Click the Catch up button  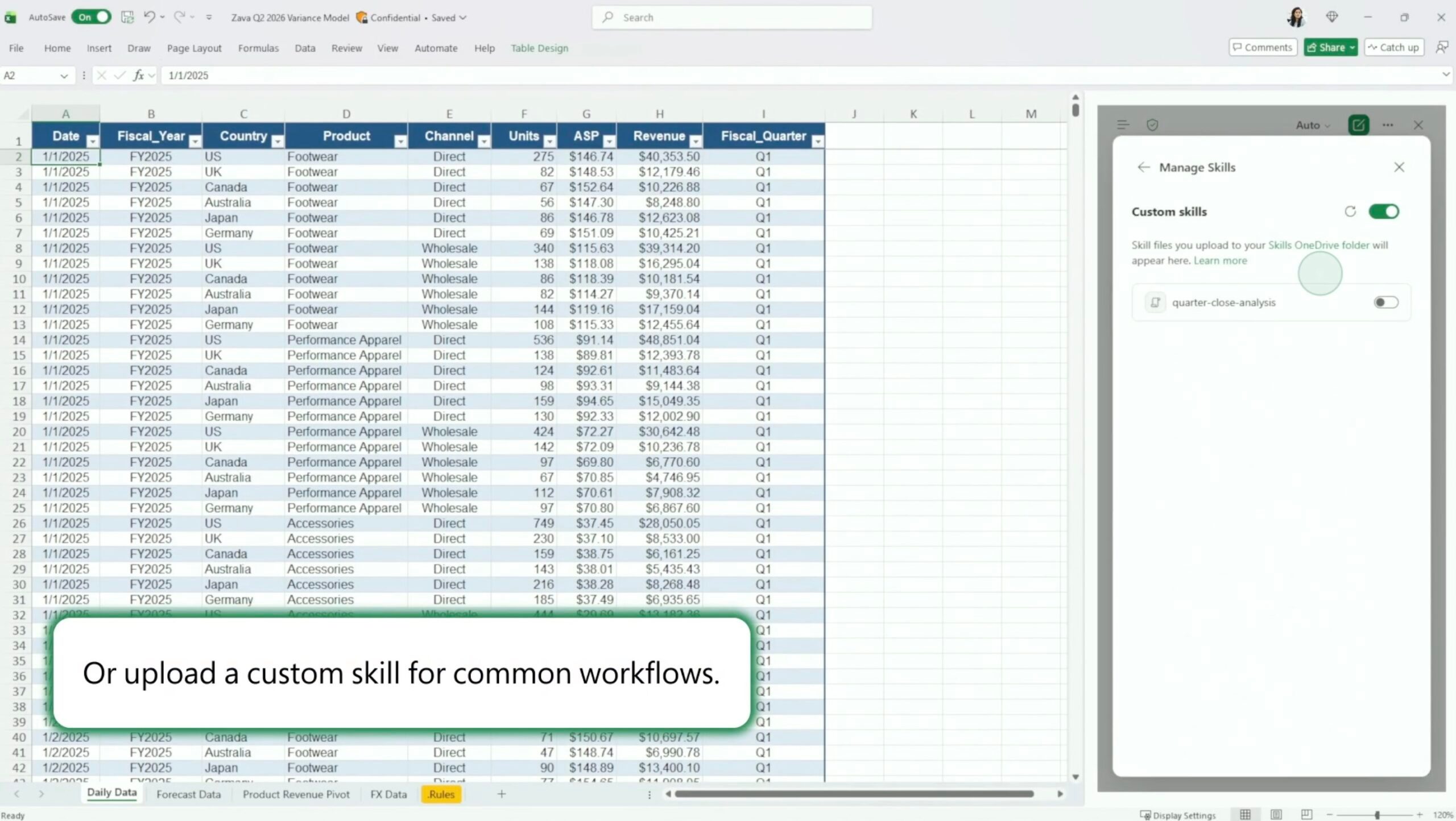(x=1393, y=47)
